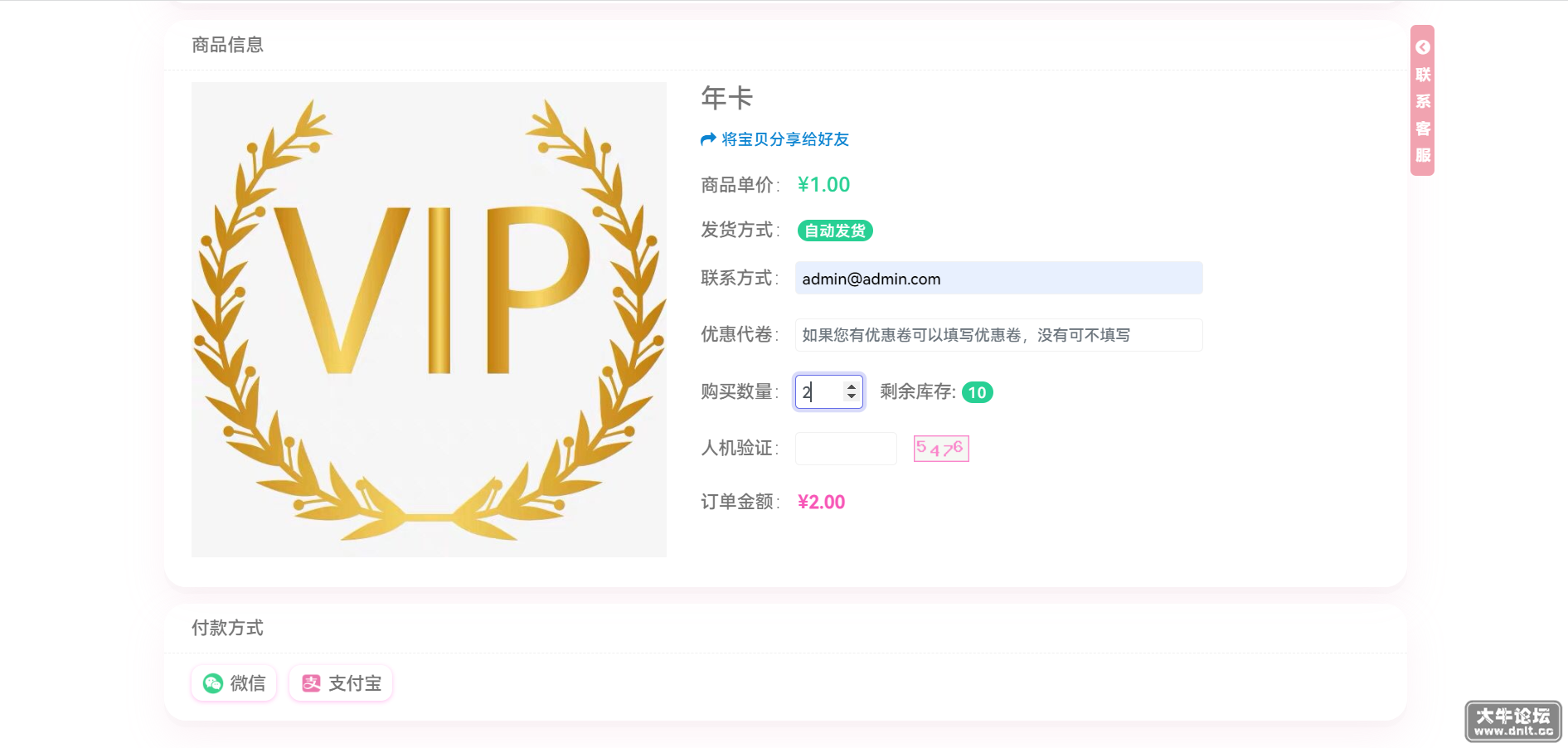Click the 自动发货 delivery badge

click(x=835, y=231)
